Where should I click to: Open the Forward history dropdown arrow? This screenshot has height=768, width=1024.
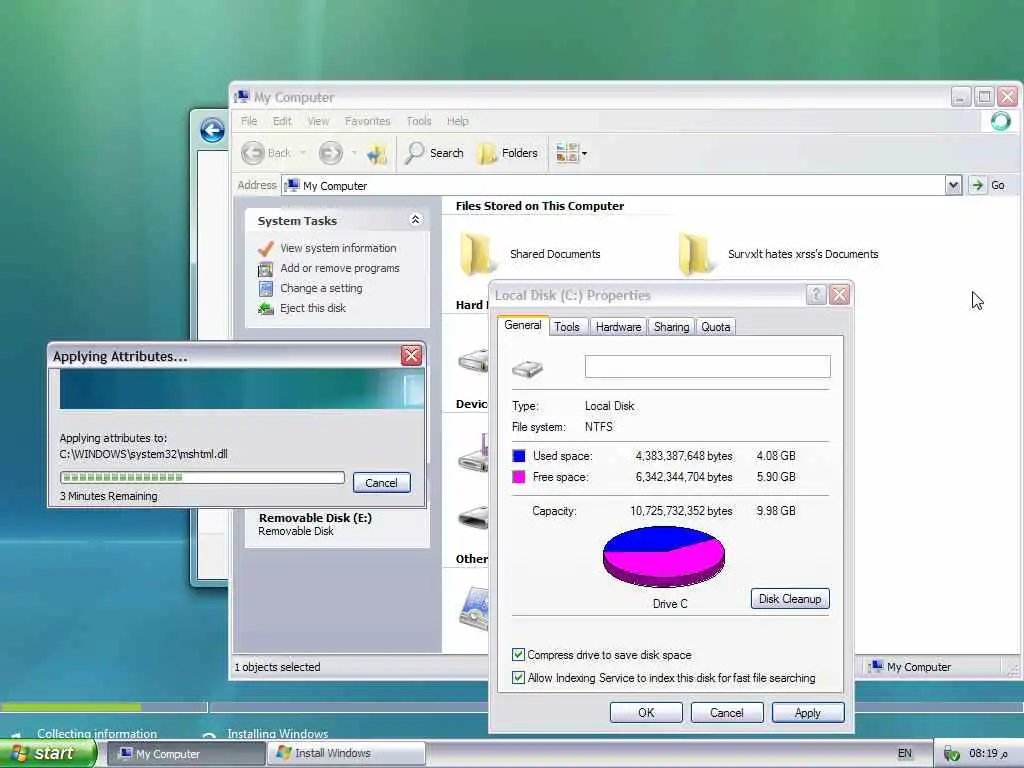pyautogui.click(x=354, y=153)
